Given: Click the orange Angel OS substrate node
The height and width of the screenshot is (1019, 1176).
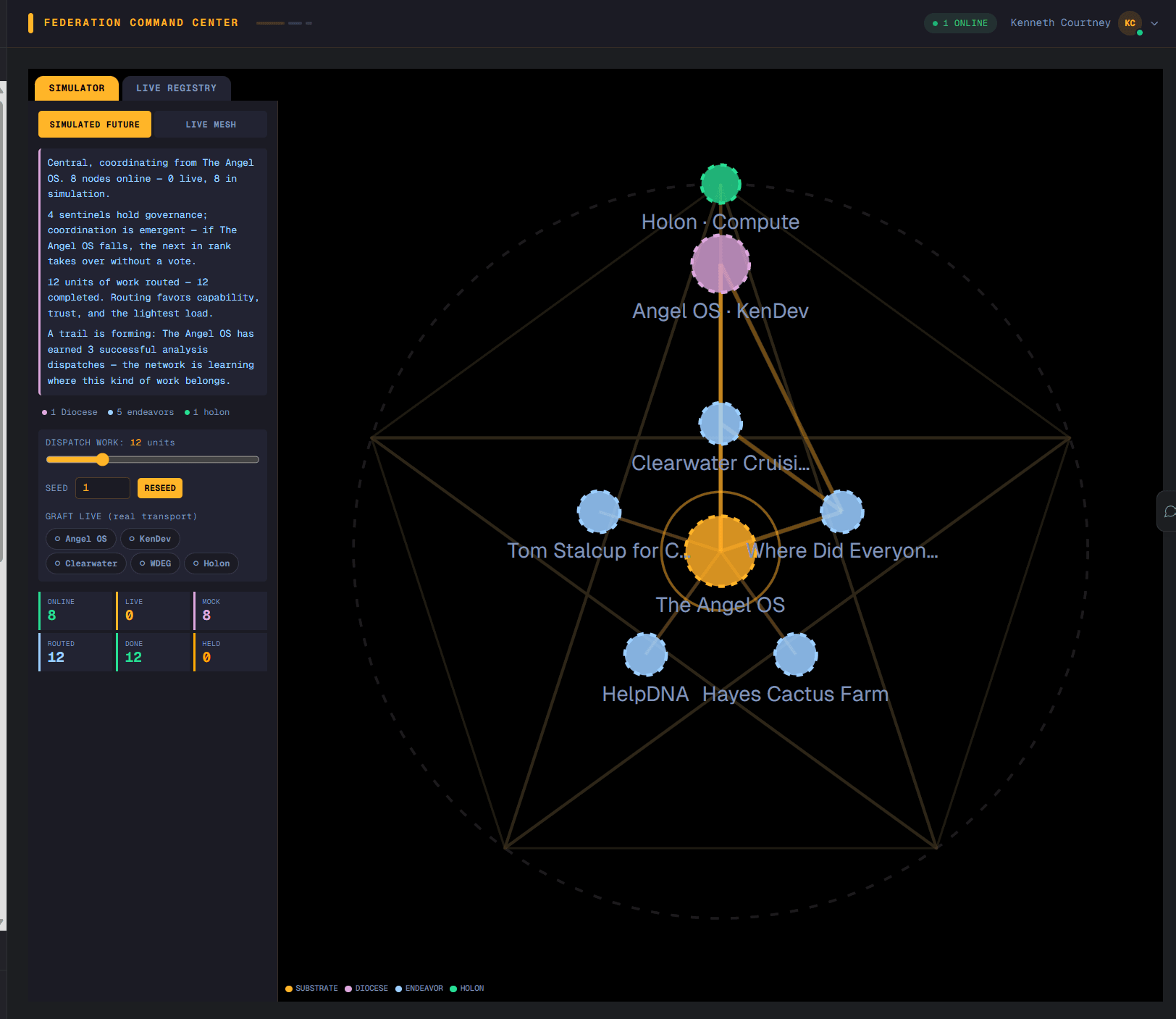Looking at the screenshot, I should pos(721,551).
